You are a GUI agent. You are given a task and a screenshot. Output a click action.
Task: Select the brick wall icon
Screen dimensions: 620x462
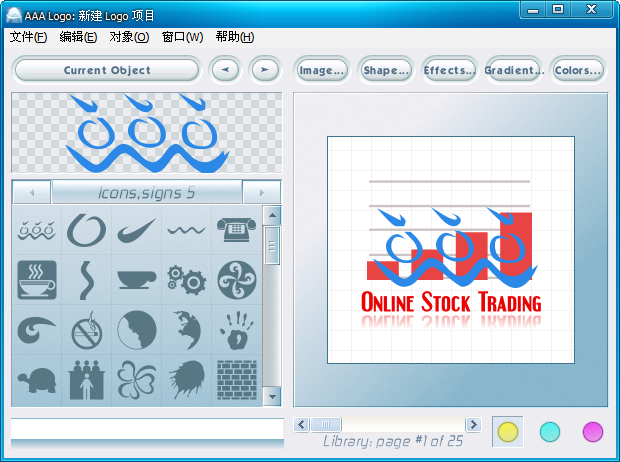pos(237,380)
